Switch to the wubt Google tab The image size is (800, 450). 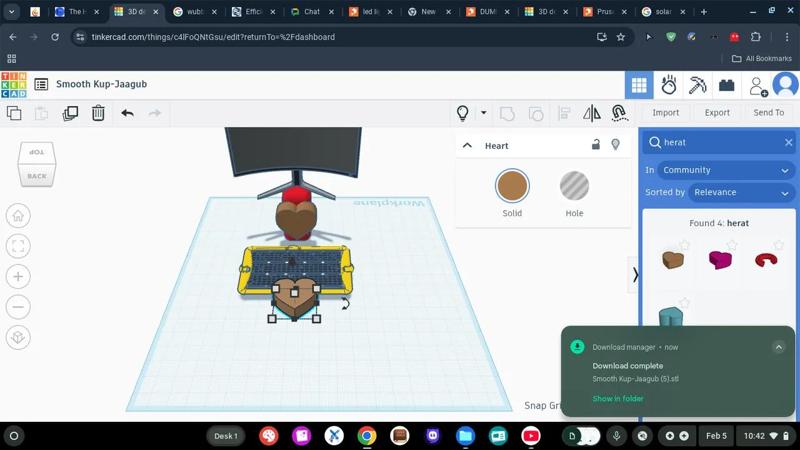pyautogui.click(x=195, y=11)
